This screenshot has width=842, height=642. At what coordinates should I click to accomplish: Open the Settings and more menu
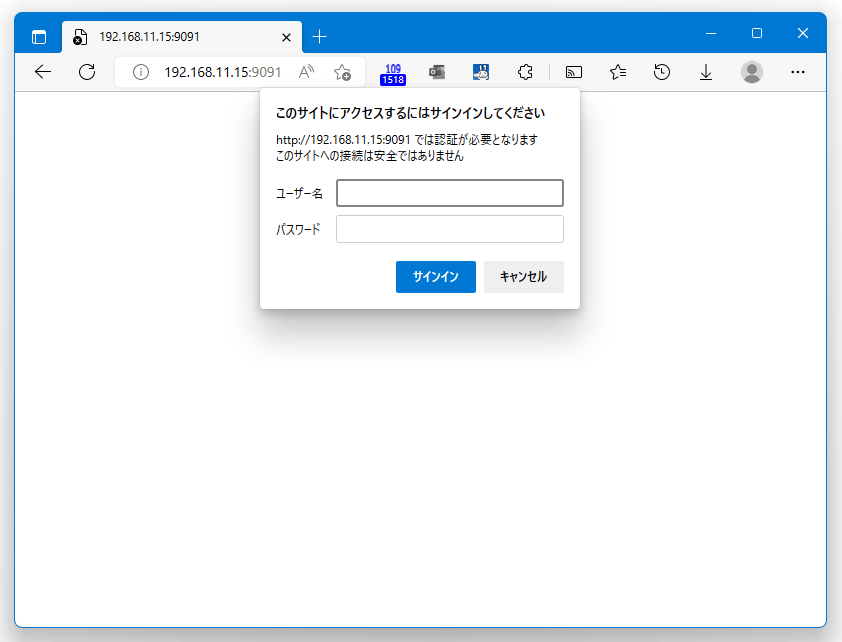coord(798,72)
